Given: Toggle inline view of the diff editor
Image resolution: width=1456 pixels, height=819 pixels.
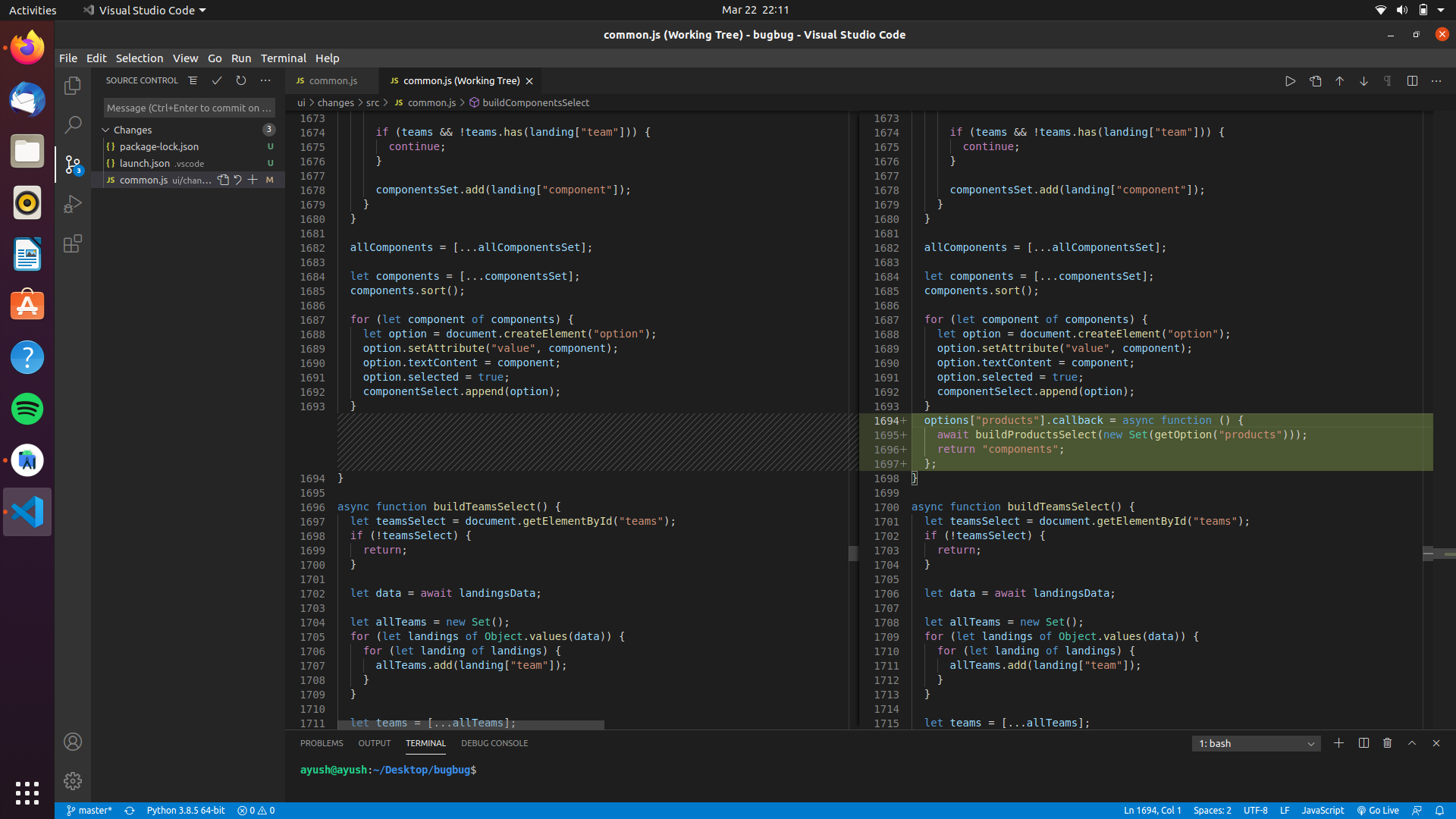Looking at the screenshot, I should pos(1412,81).
